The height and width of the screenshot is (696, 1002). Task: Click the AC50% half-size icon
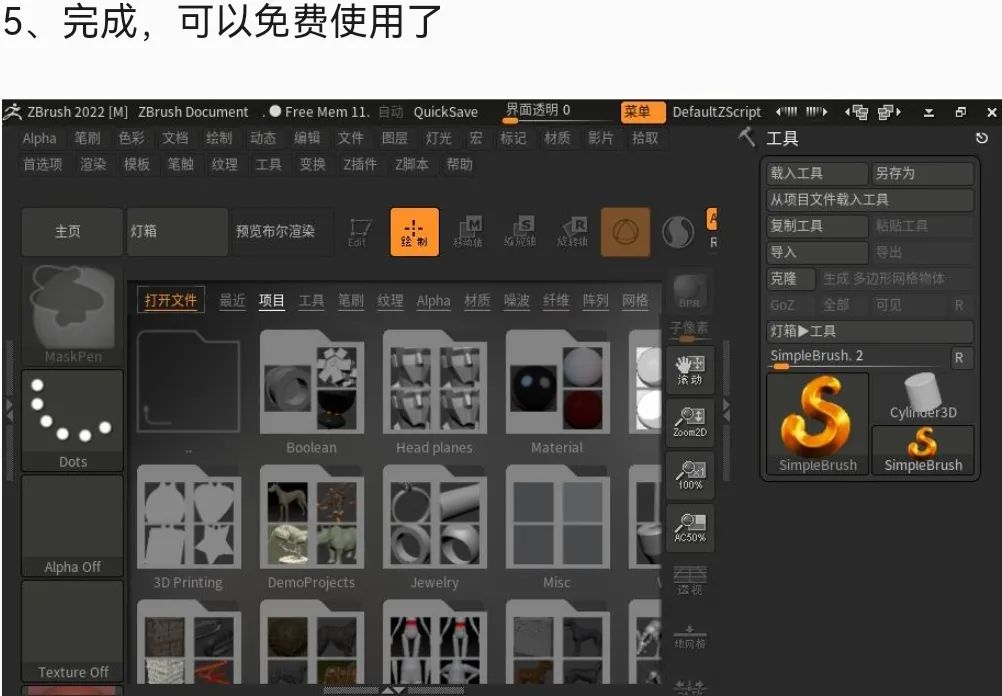point(690,528)
